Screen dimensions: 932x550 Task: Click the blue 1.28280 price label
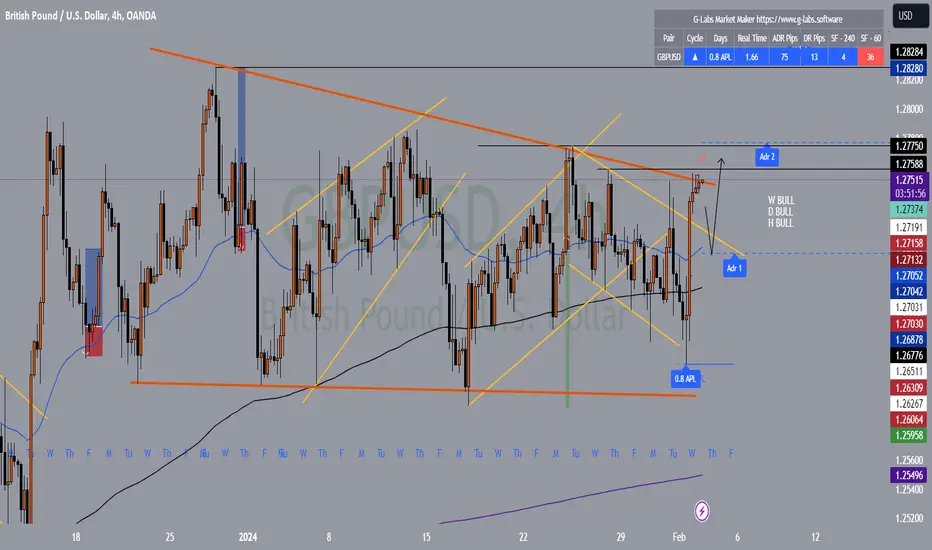coord(908,68)
